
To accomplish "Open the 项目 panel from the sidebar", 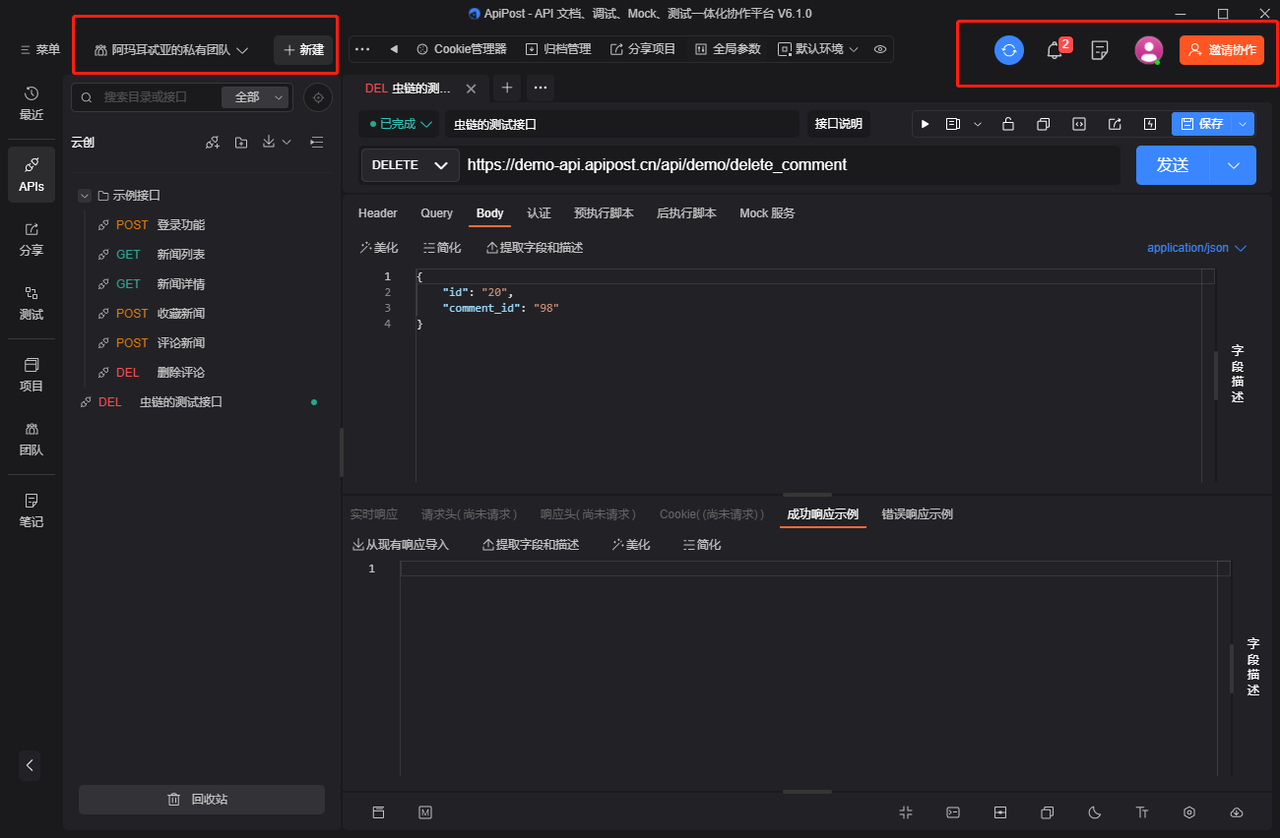I will pyautogui.click(x=31, y=376).
